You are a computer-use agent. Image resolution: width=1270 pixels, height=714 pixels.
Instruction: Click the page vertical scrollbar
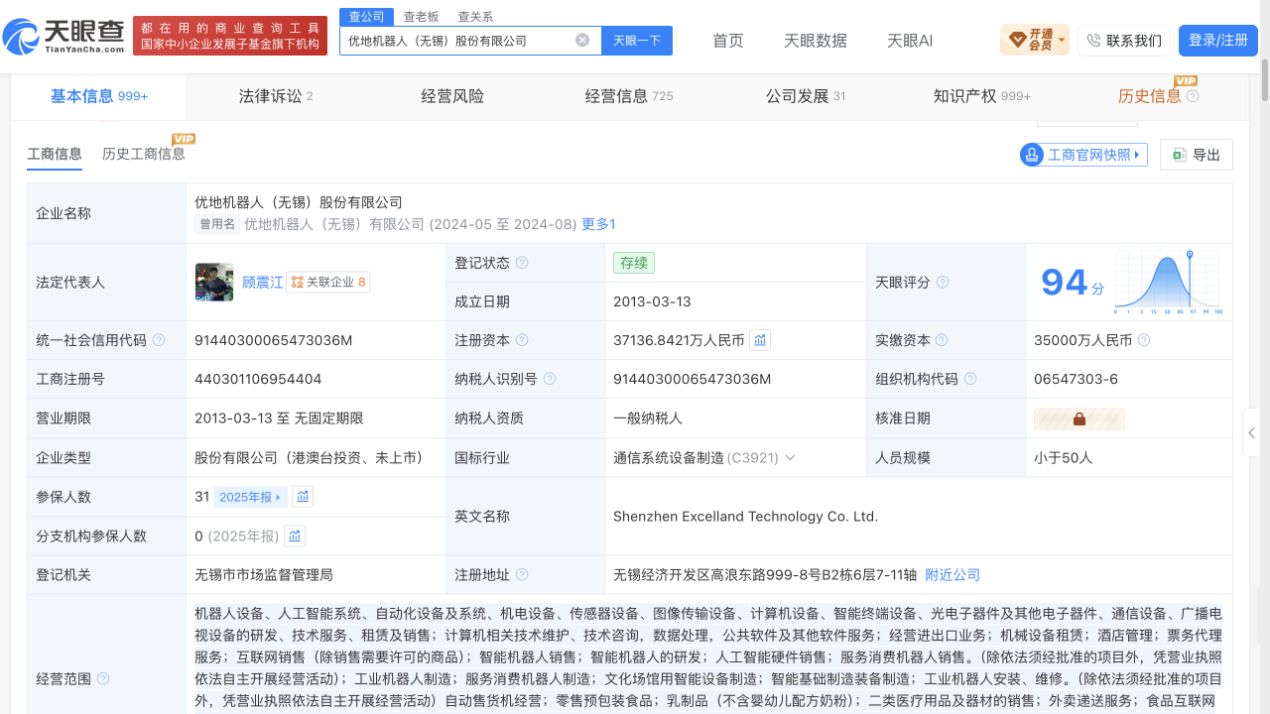pos(1264,80)
